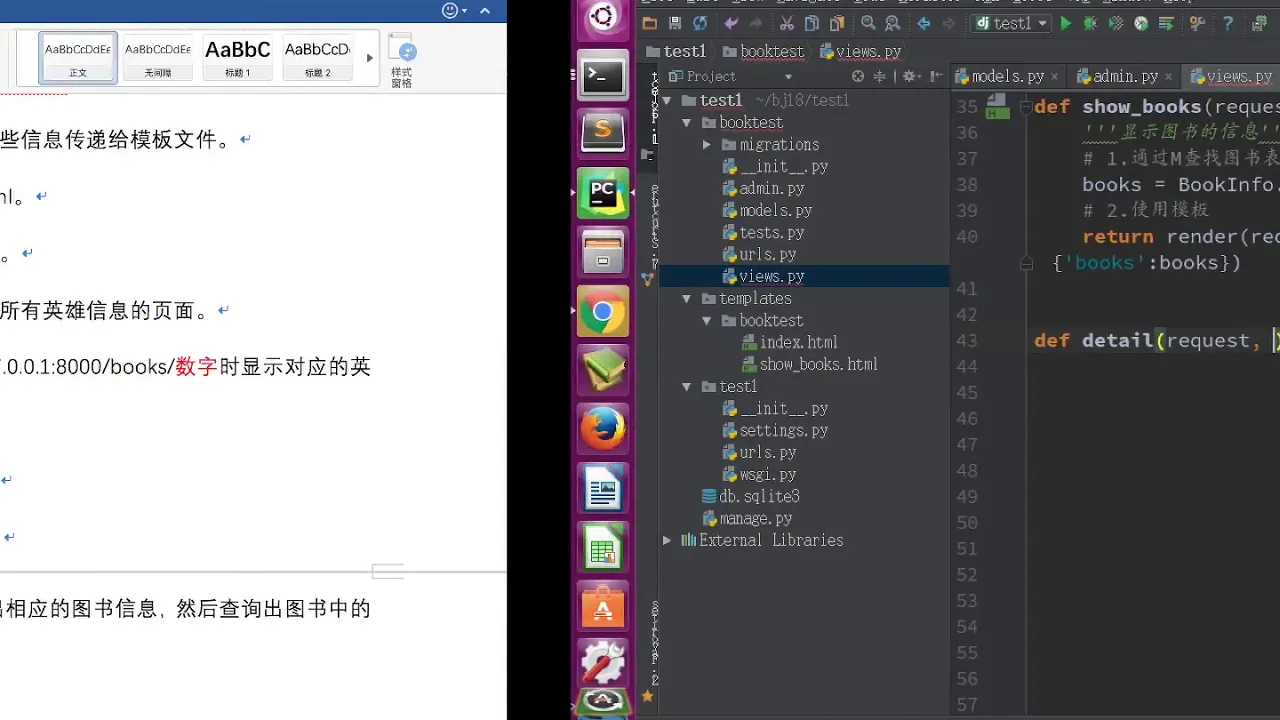Click the Profile run icon

pyautogui.click(x=1140, y=23)
